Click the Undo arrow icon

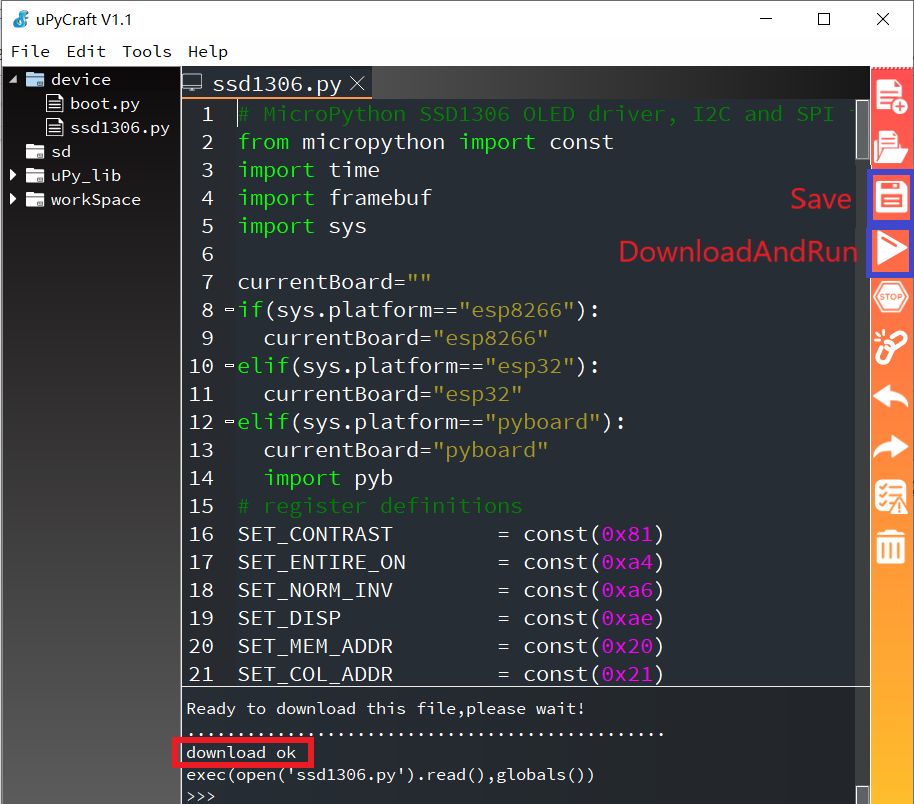pos(889,397)
